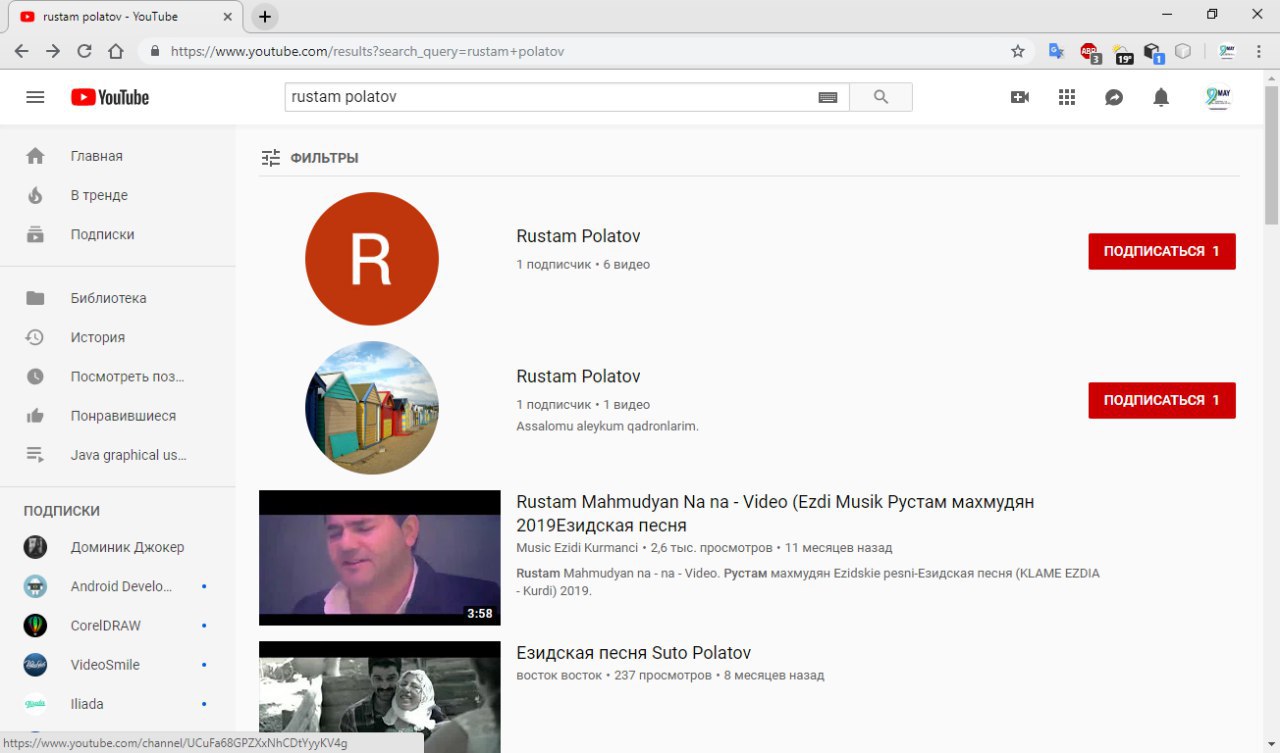The image size is (1280, 753).
Task: Click the YouTube logo
Action: point(110,97)
